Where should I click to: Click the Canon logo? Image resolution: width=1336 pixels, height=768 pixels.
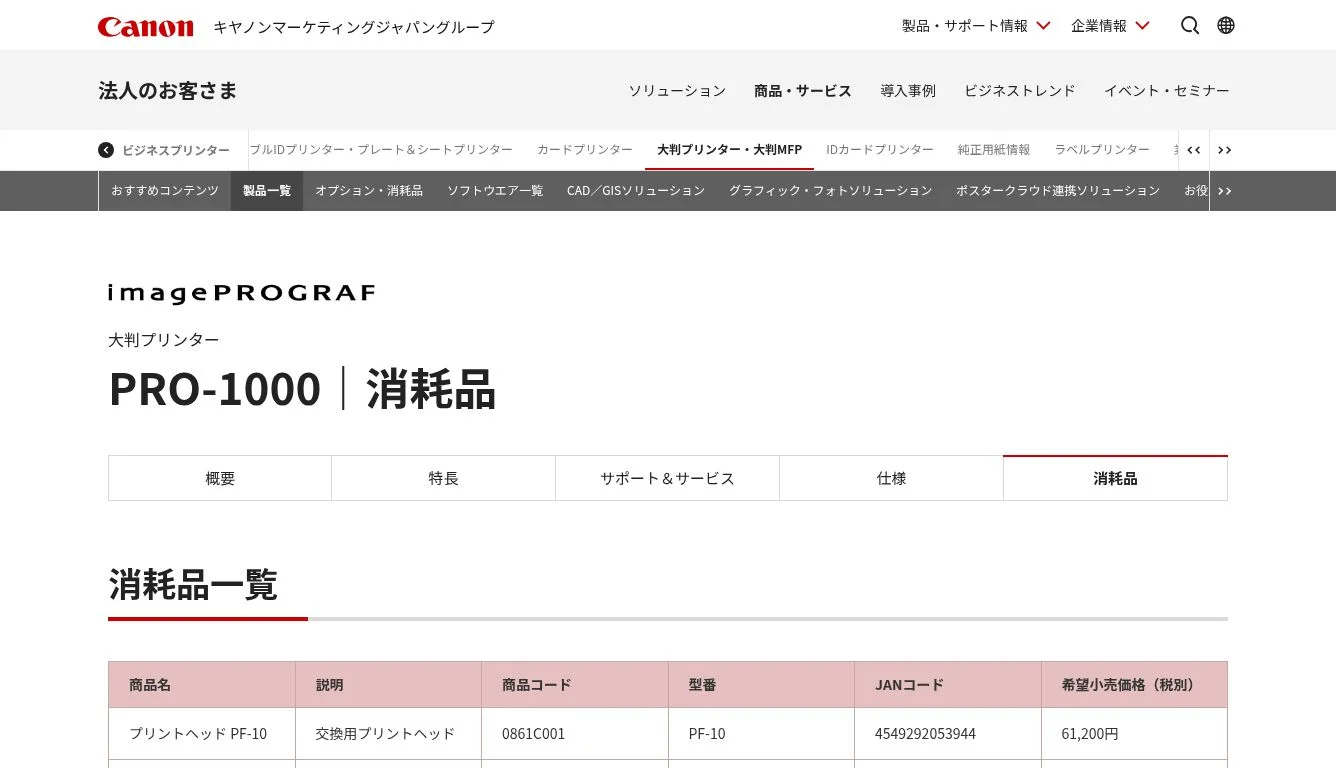tap(145, 27)
